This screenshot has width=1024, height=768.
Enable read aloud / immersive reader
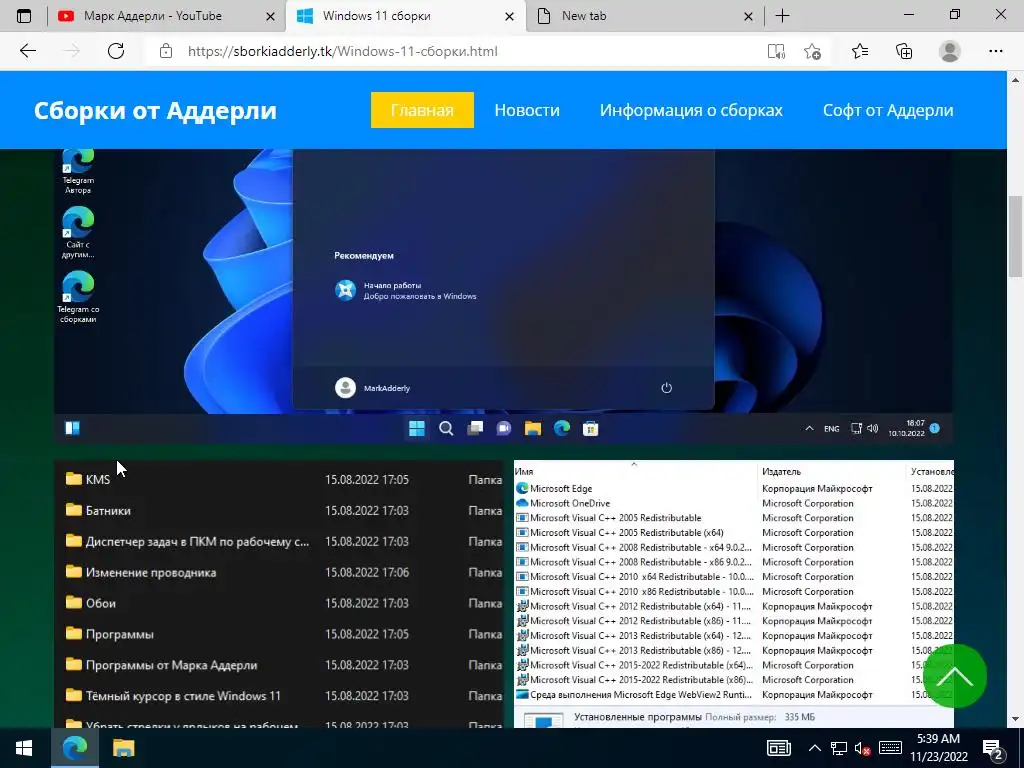776,52
